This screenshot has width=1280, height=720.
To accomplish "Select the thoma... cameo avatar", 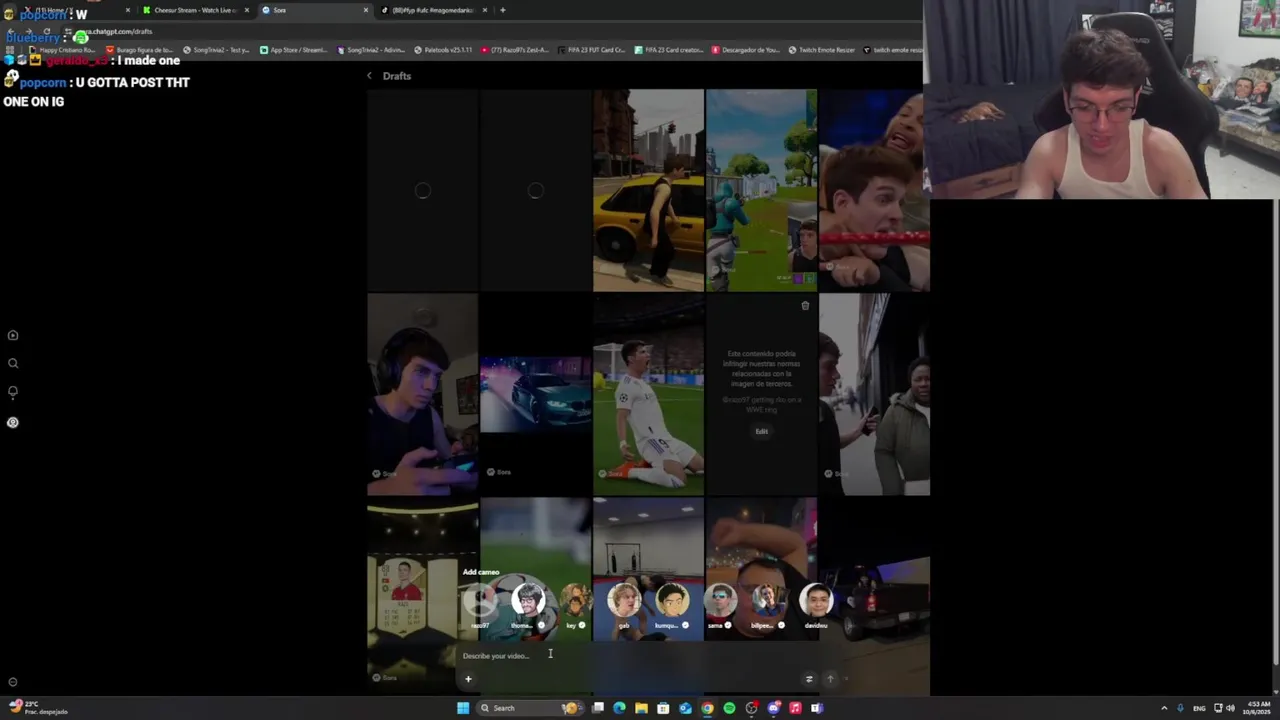I will (x=527, y=602).
